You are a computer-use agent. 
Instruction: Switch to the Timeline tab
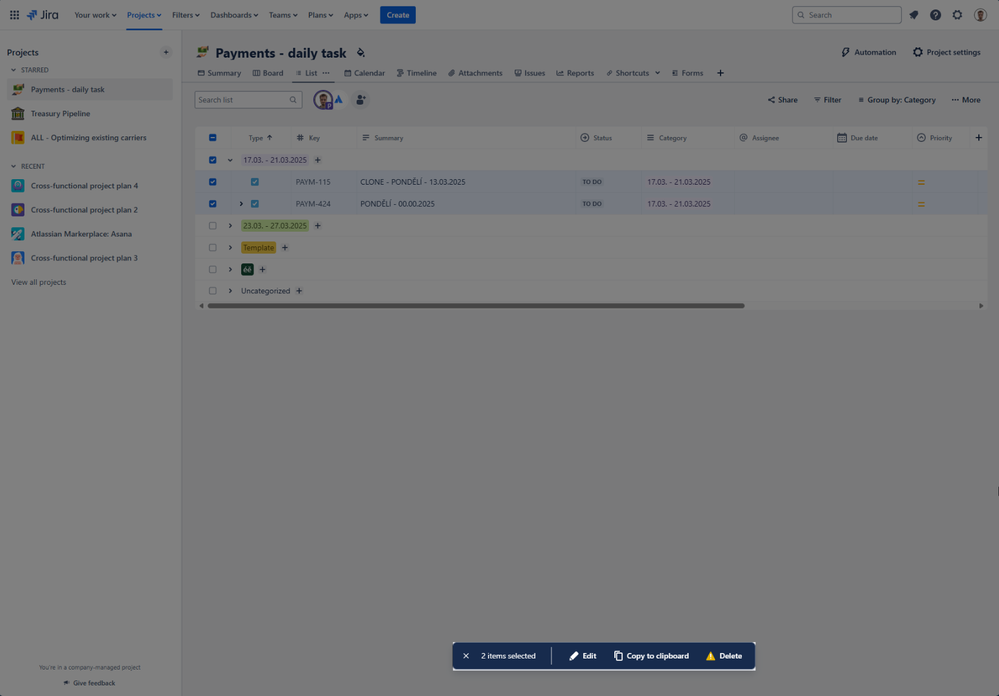(417, 73)
